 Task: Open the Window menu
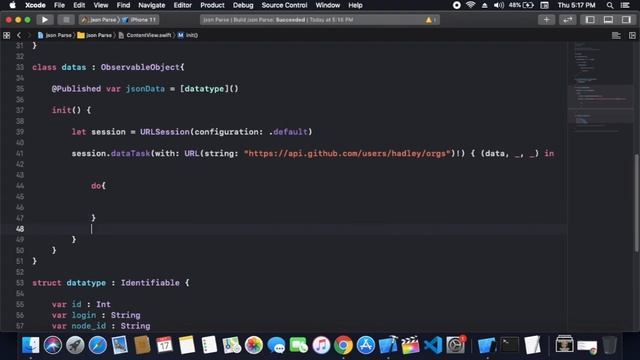[327, 5]
